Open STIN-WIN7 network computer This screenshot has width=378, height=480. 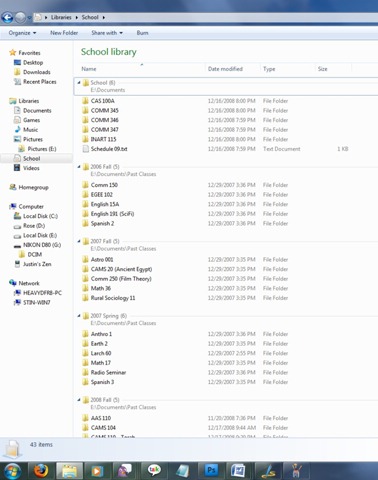[37, 303]
